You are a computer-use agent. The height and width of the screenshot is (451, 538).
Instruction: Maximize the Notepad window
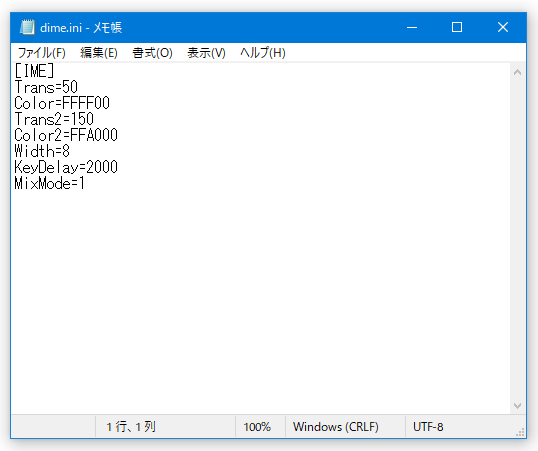click(457, 27)
